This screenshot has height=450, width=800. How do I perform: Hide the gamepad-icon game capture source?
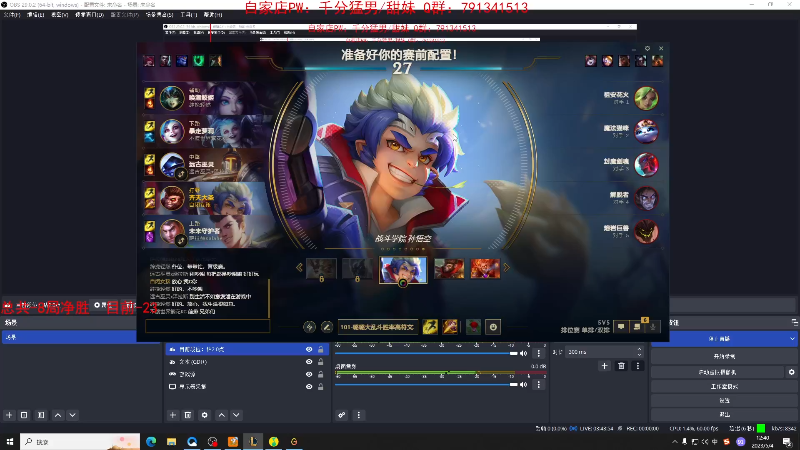(309, 374)
